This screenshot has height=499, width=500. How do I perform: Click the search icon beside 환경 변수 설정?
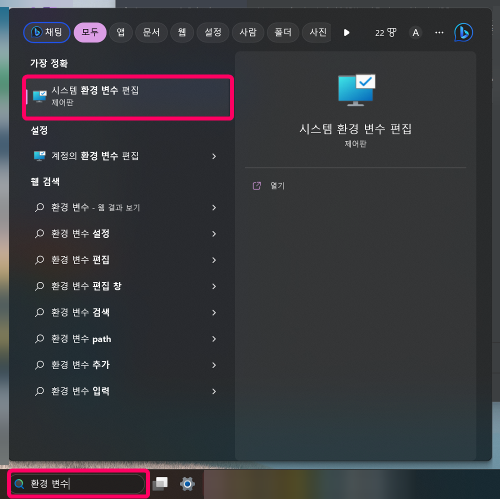39,234
